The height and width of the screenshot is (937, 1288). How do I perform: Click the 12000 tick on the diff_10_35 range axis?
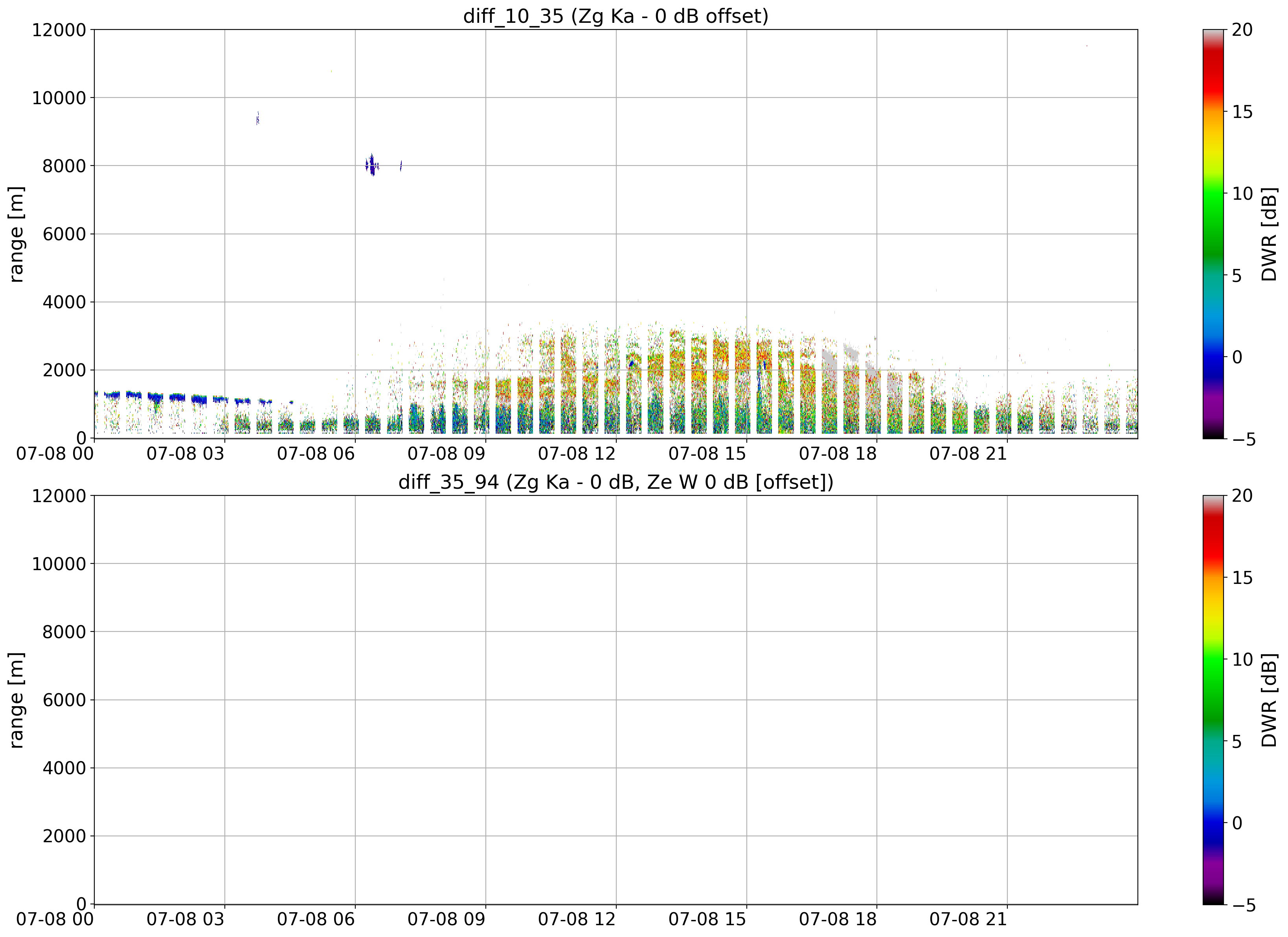click(x=59, y=30)
